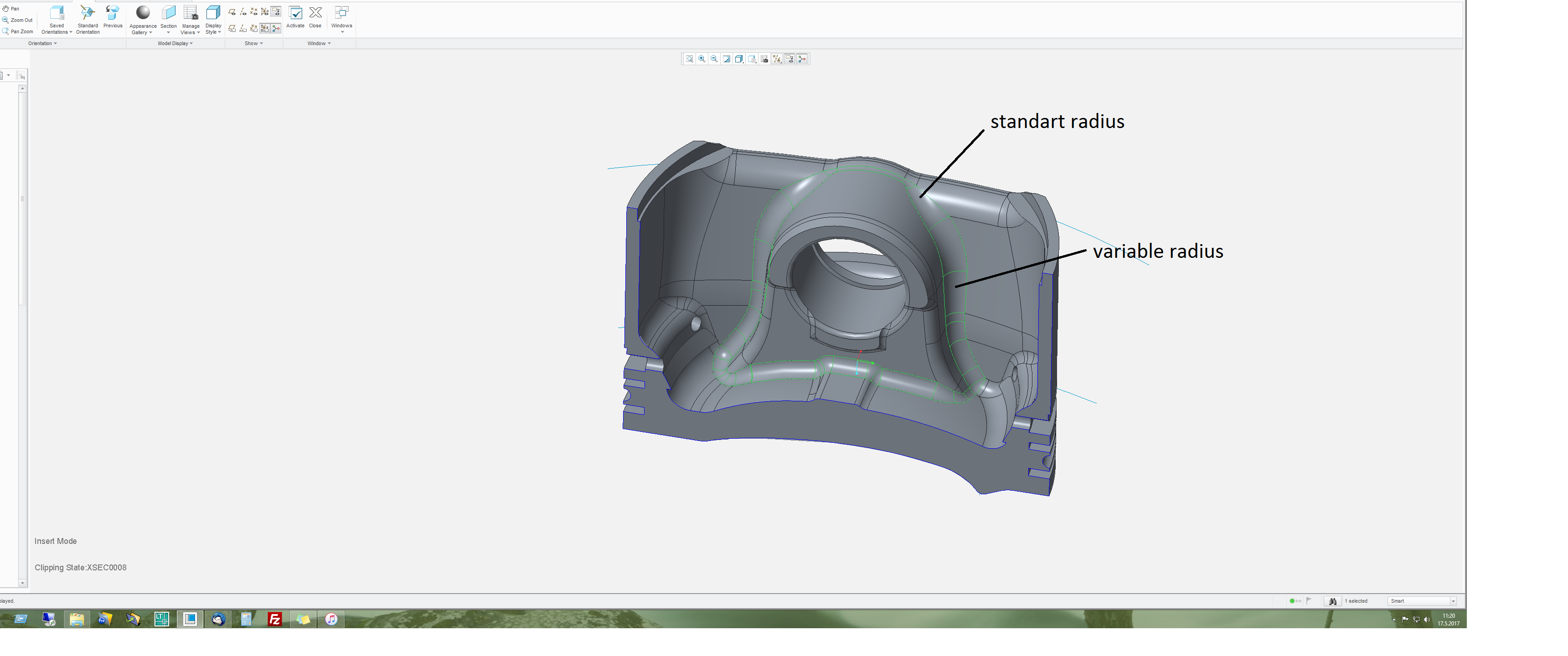Click Refit in the graphics toolbar
This screenshot has height=656, width=1568.
tap(690, 59)
